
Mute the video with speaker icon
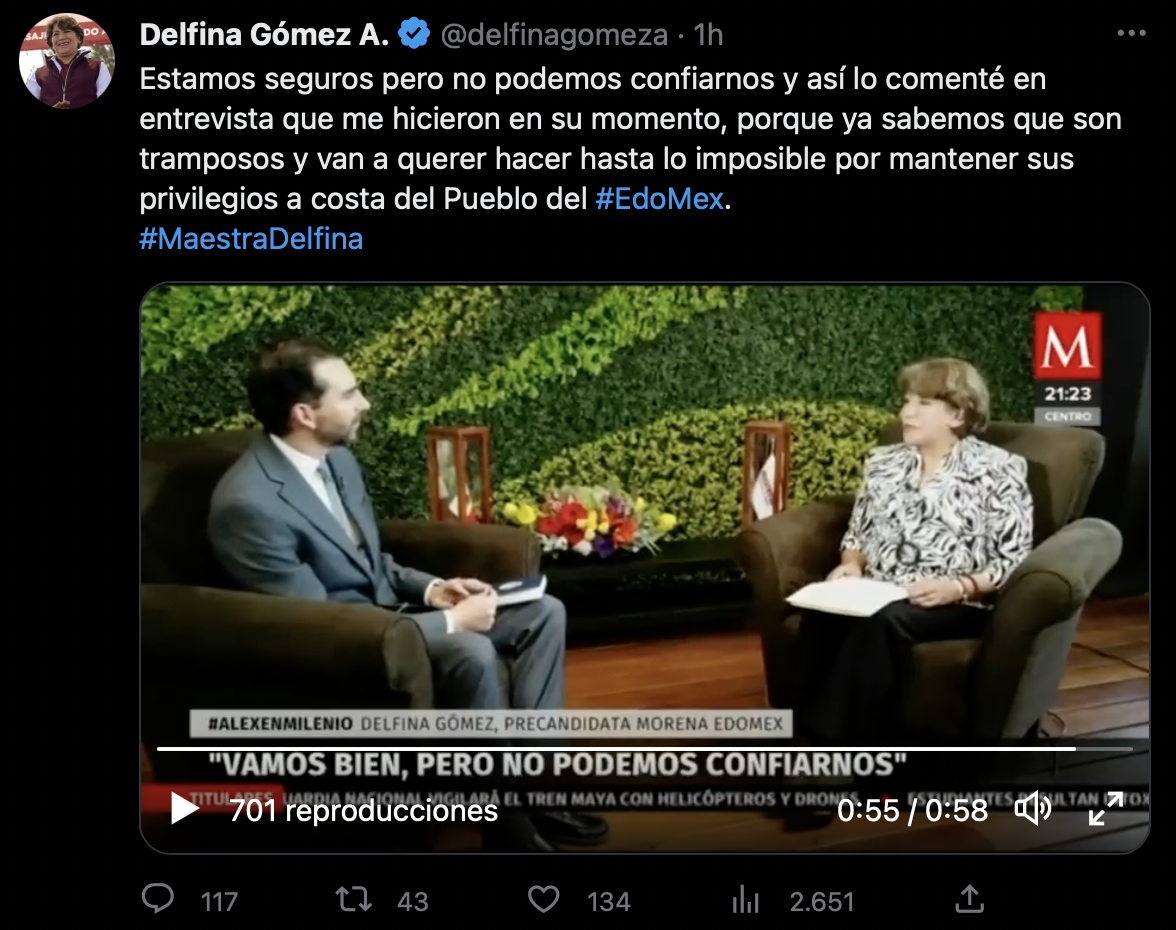pyautogui.click(x=1034, y=808)
